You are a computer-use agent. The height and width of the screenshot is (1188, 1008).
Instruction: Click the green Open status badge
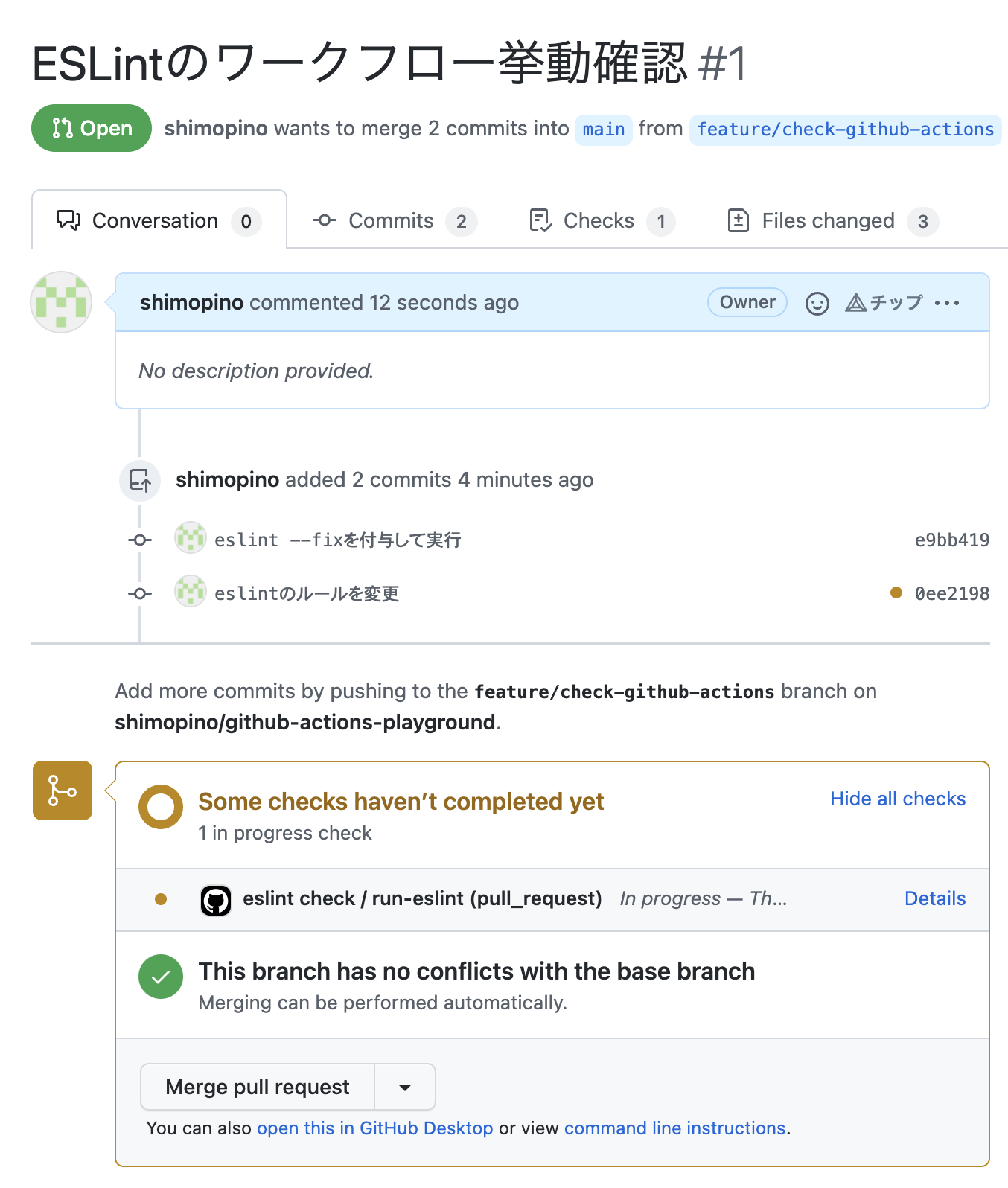coord(92,128)
